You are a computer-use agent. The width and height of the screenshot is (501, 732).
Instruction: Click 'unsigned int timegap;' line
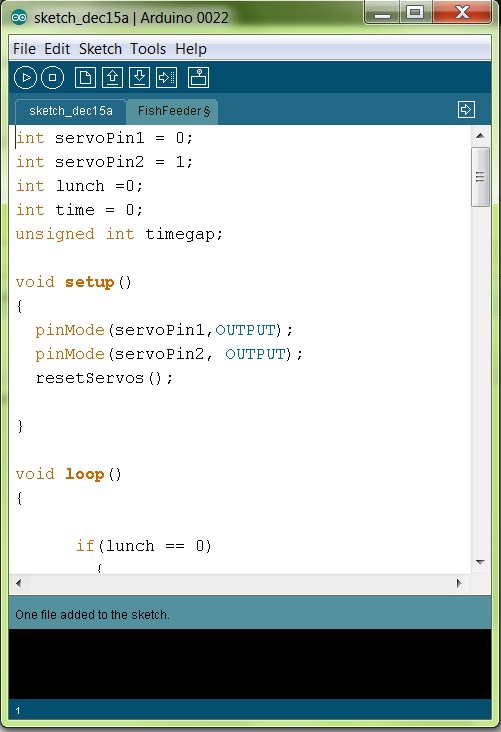(120, 234)
